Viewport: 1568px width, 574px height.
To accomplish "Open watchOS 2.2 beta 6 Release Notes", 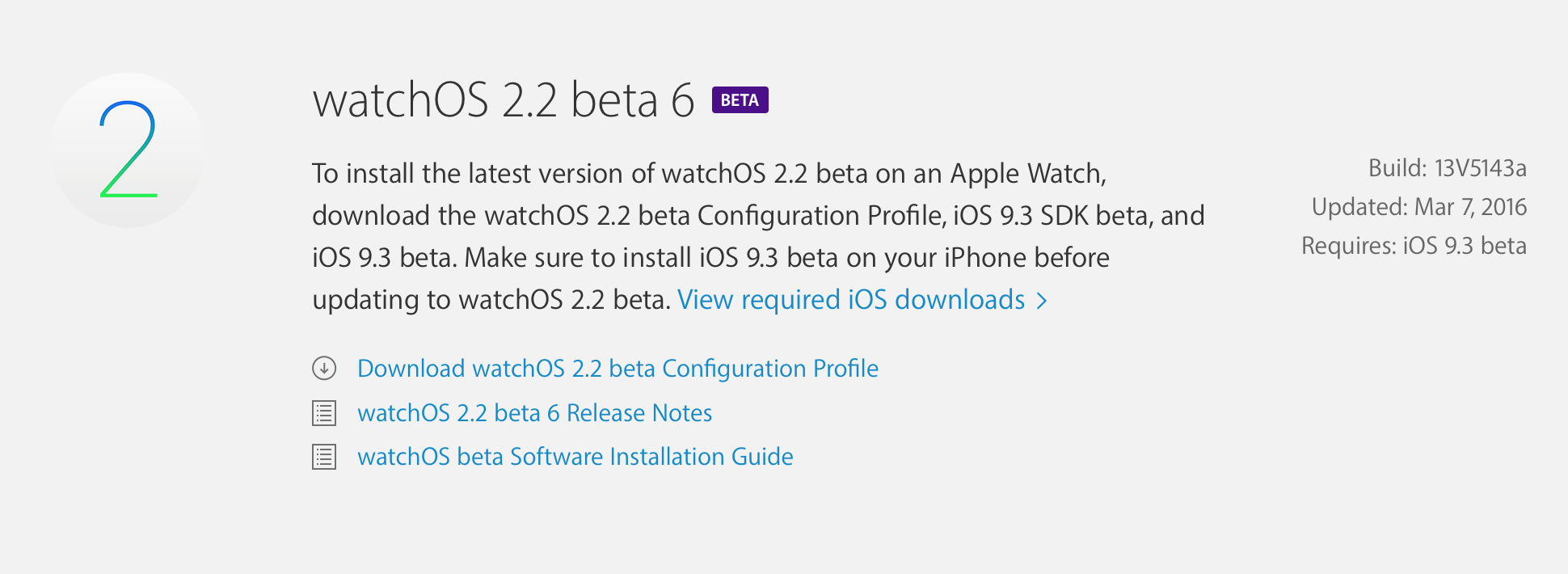I will [534, 413].
